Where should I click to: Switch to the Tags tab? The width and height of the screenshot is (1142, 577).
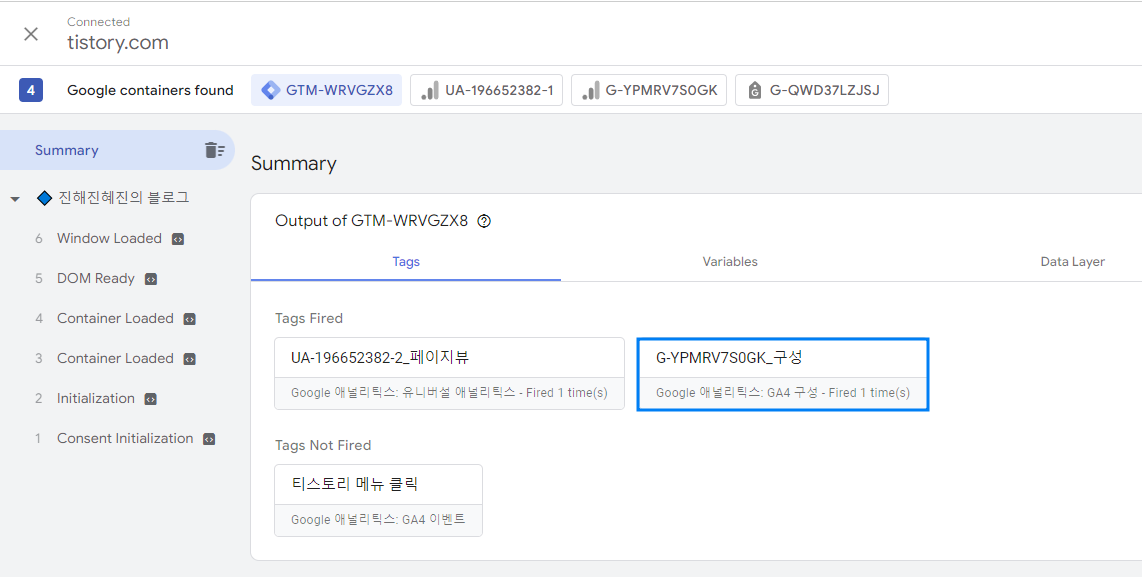pyautogui.click(x=406, y=262)
